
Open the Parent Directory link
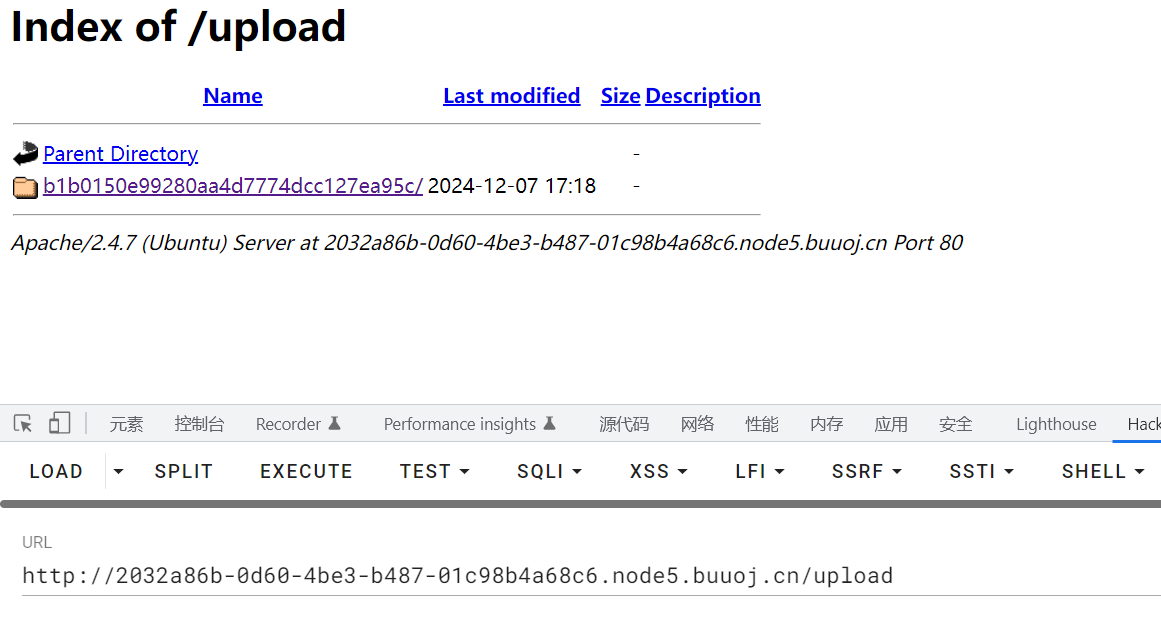[x=120, y=154]
